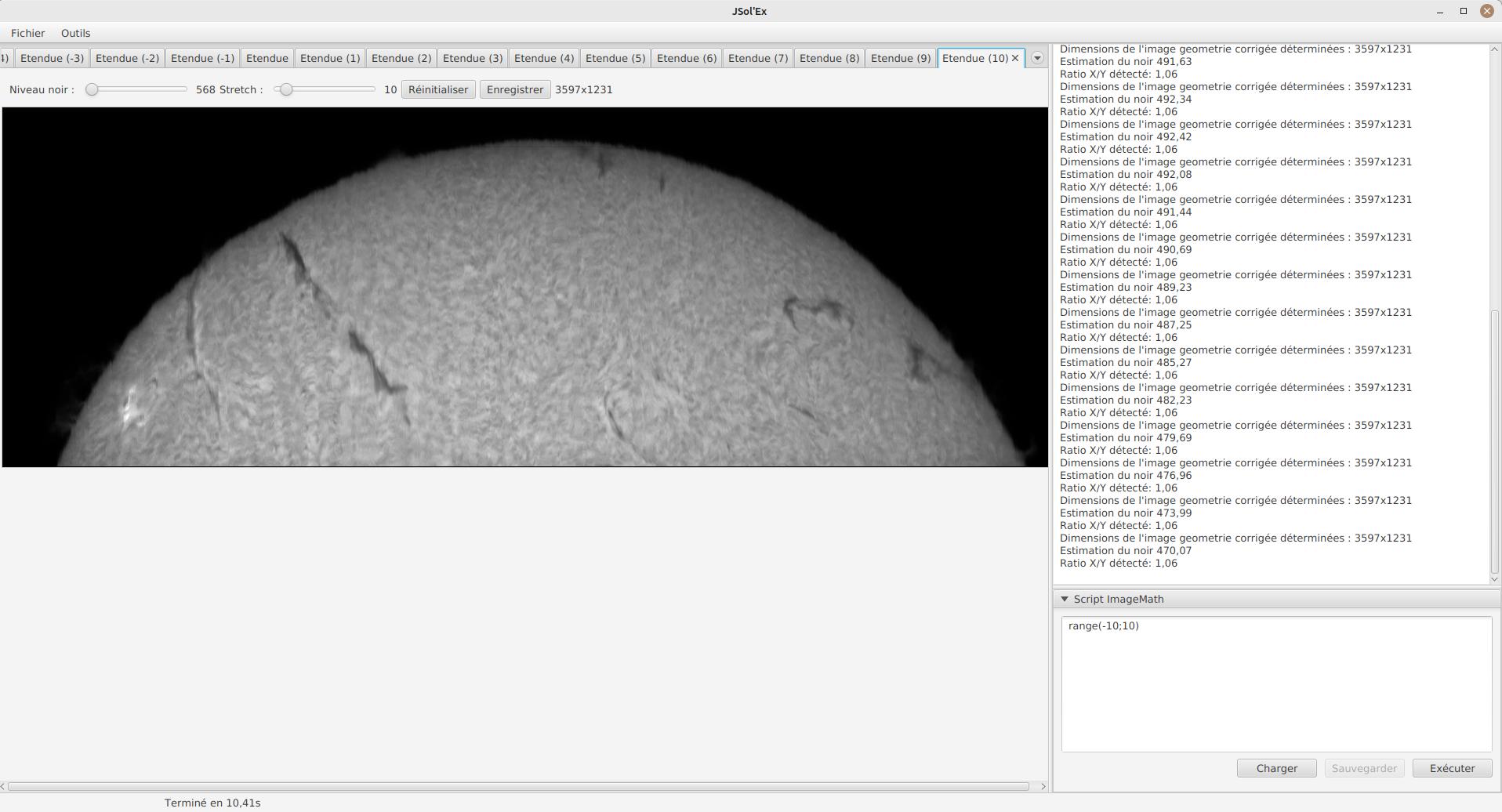Select the Etendue (5) tab
Viewport: 1502px width, 812px height.
coord(615,58)
